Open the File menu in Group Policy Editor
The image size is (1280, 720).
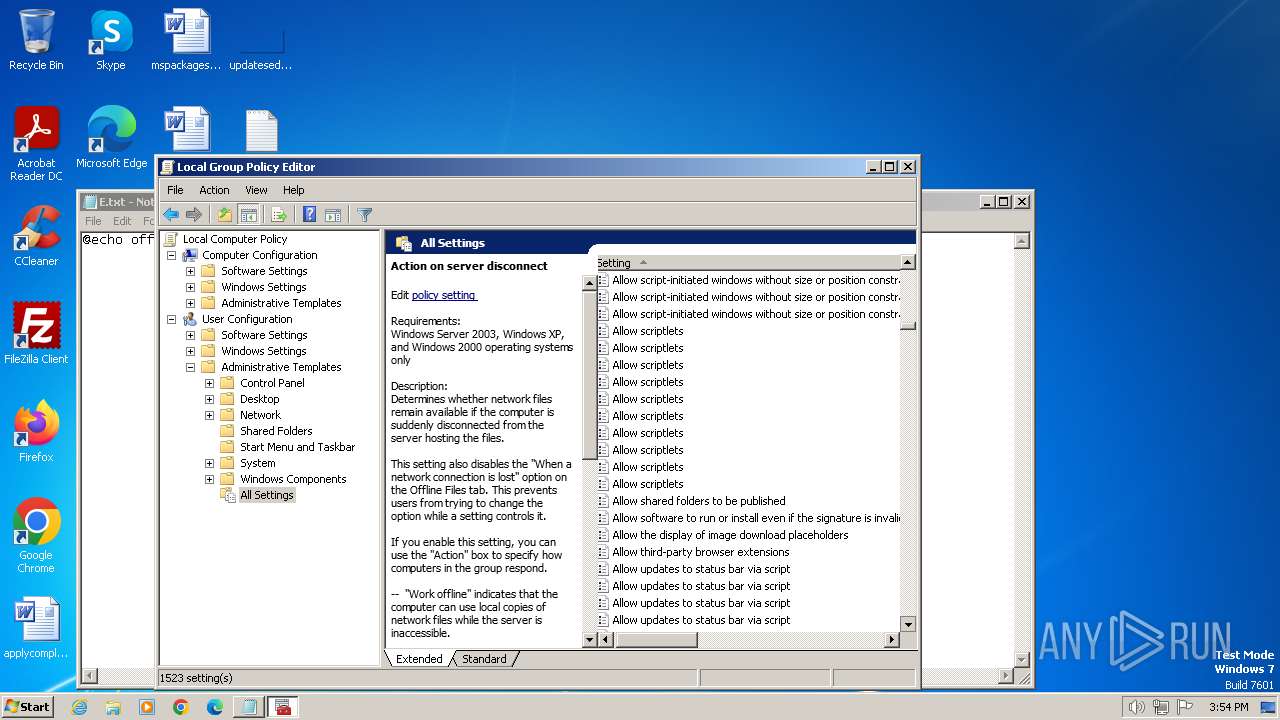click(x=175, y=190)
